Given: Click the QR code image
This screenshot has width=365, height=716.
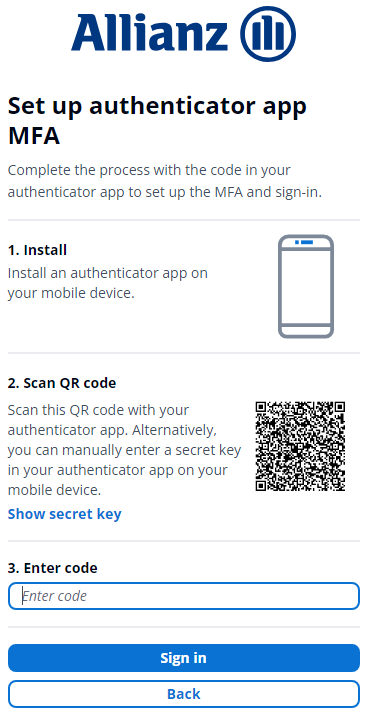Looking at the screenshot, I should coord(300,446).
